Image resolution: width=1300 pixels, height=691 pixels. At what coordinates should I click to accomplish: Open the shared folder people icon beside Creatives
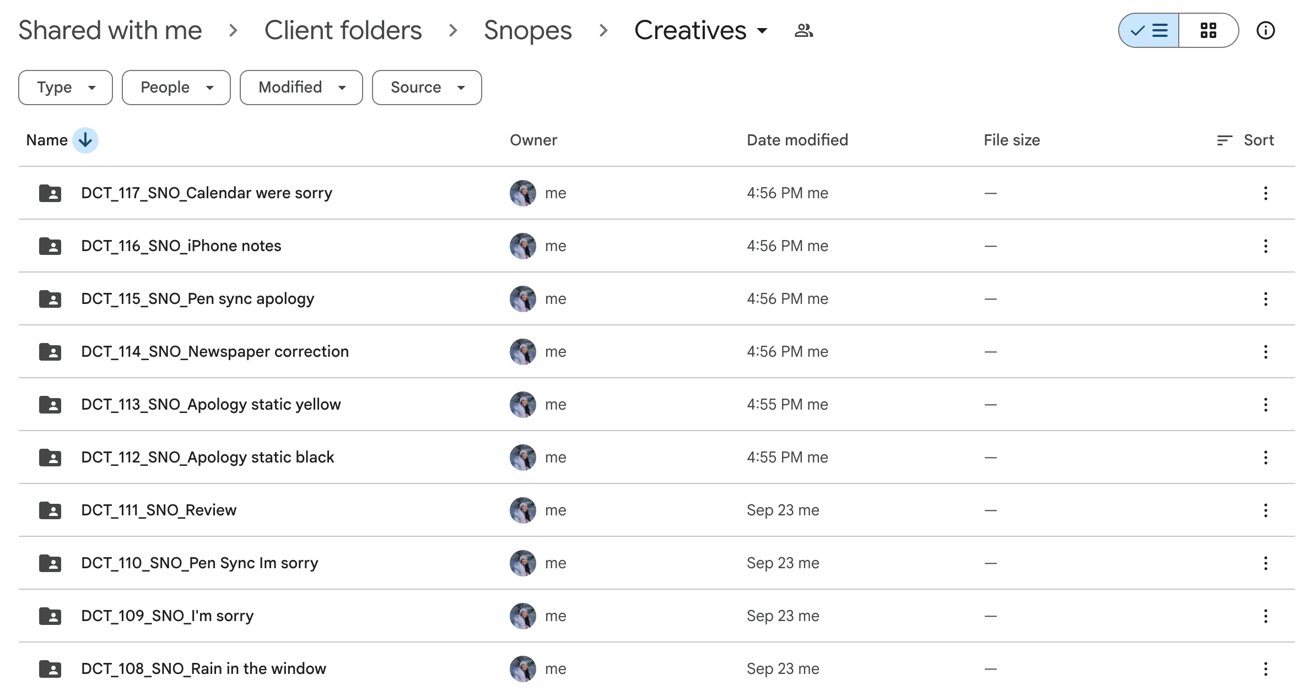[803, 31]
